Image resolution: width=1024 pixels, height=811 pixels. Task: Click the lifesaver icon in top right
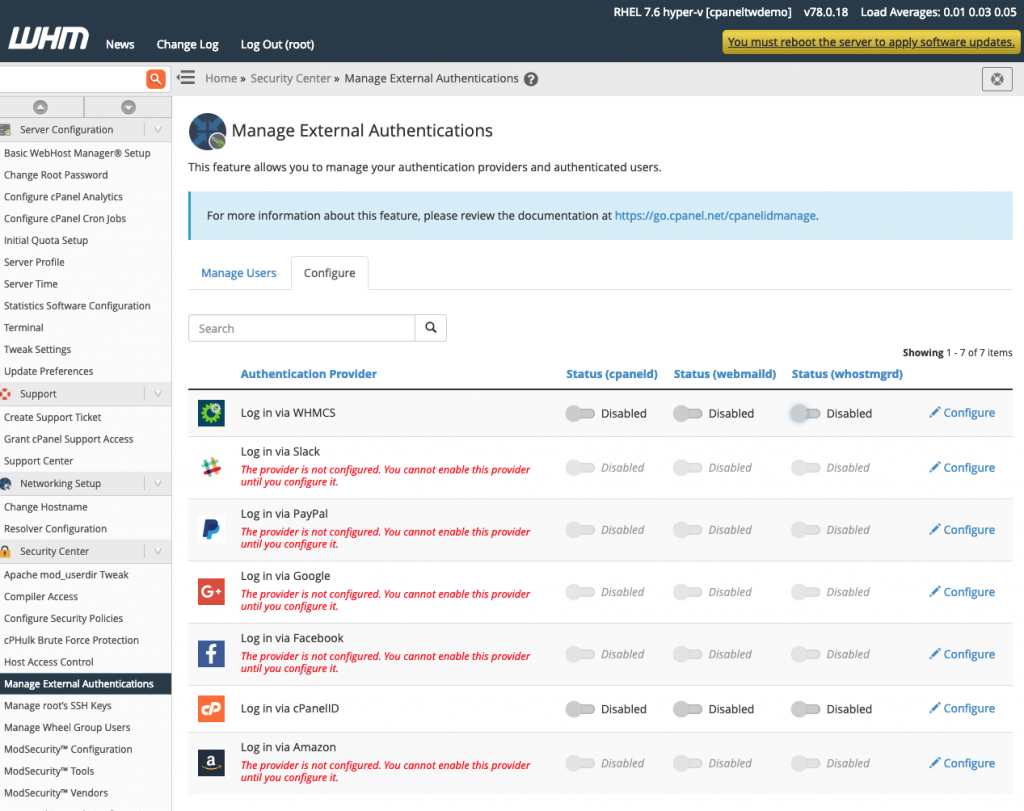(997, 79)
